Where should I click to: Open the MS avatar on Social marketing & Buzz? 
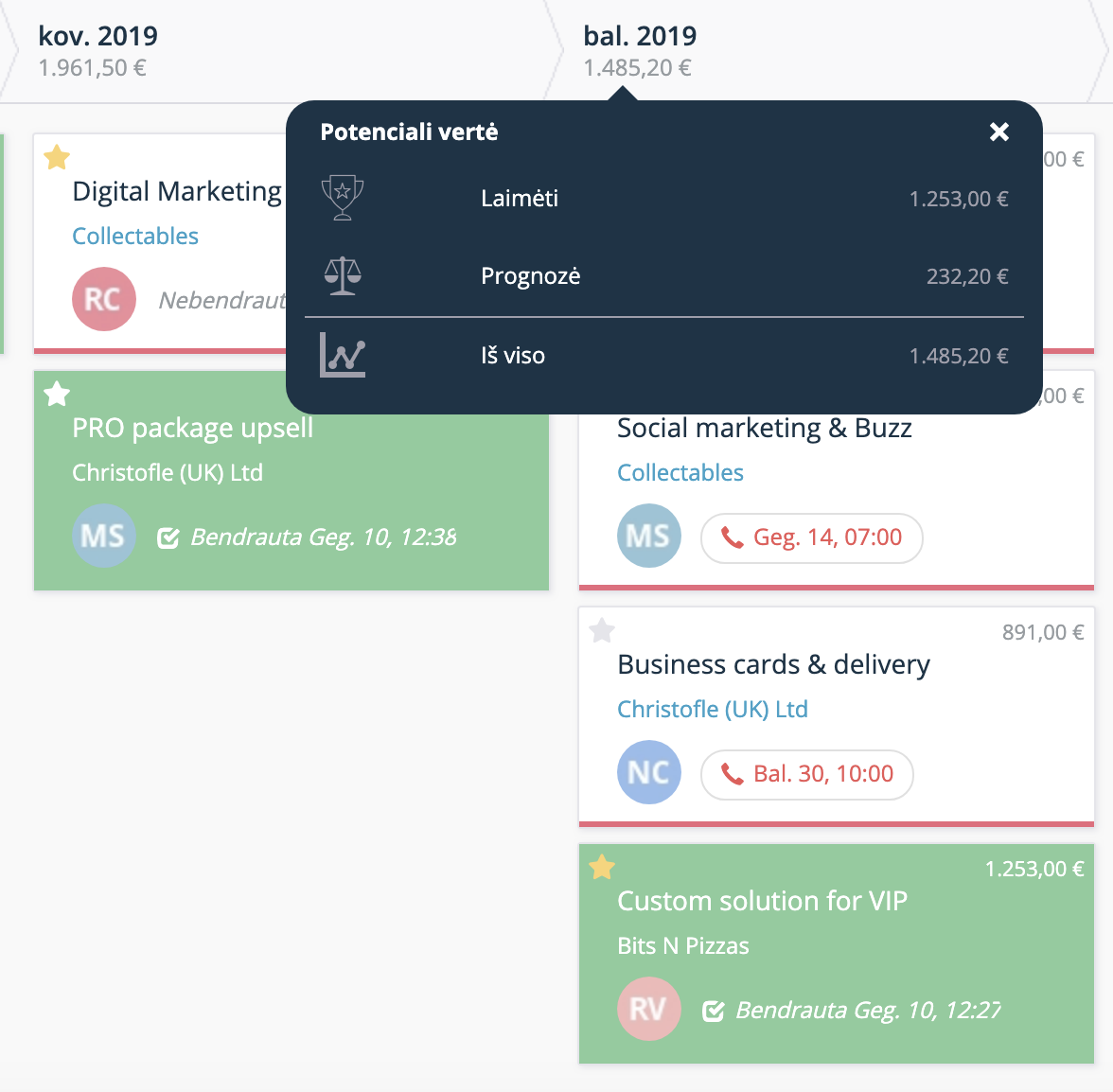[x=649, y=535]
